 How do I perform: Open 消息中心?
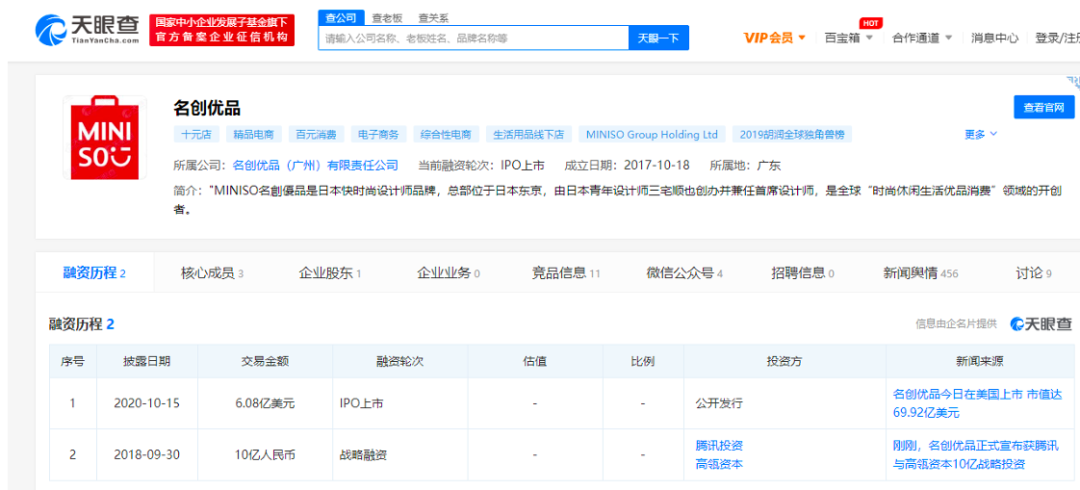coord(995,38)
